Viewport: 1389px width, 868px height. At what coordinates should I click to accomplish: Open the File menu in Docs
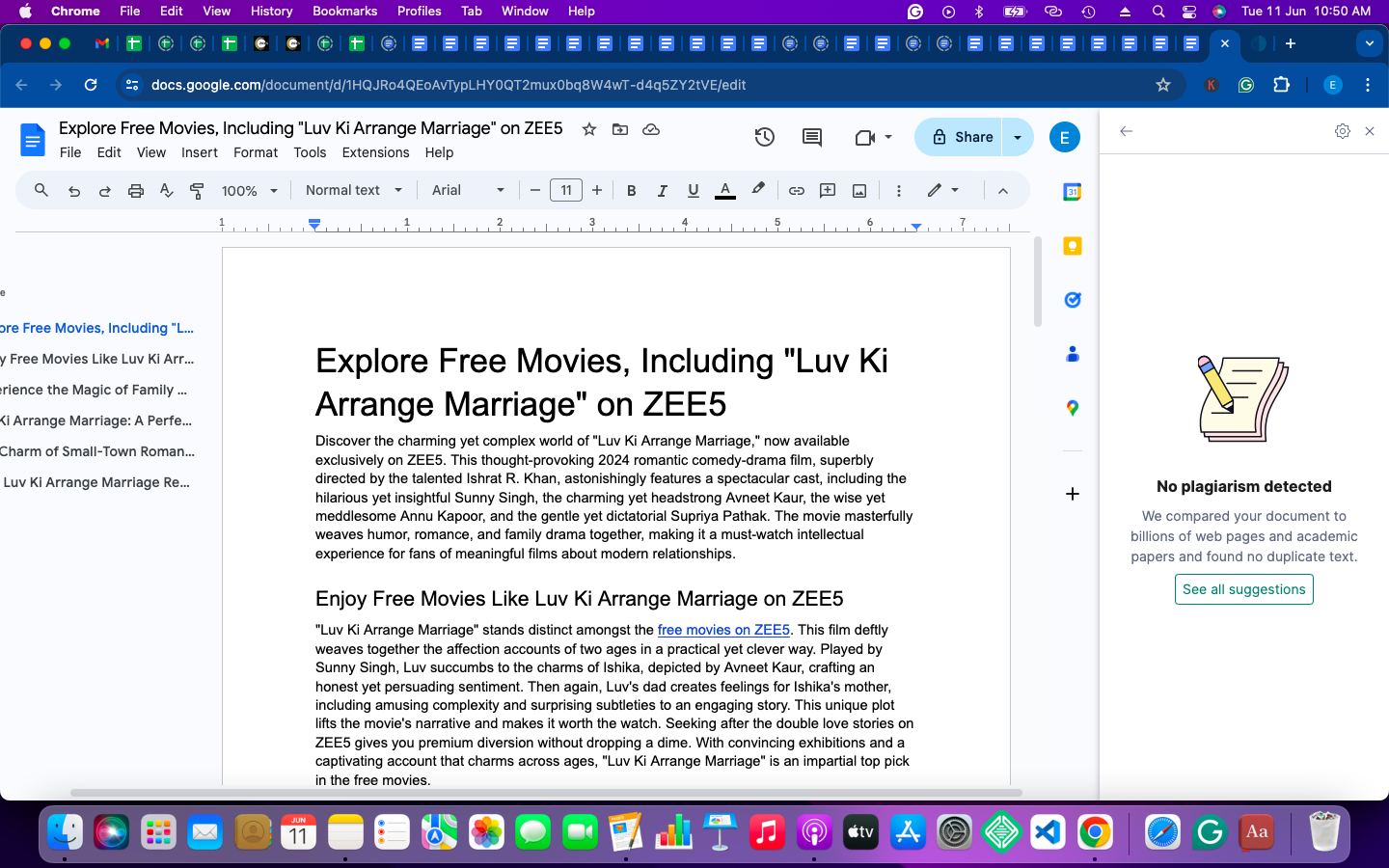click(70, 152)
